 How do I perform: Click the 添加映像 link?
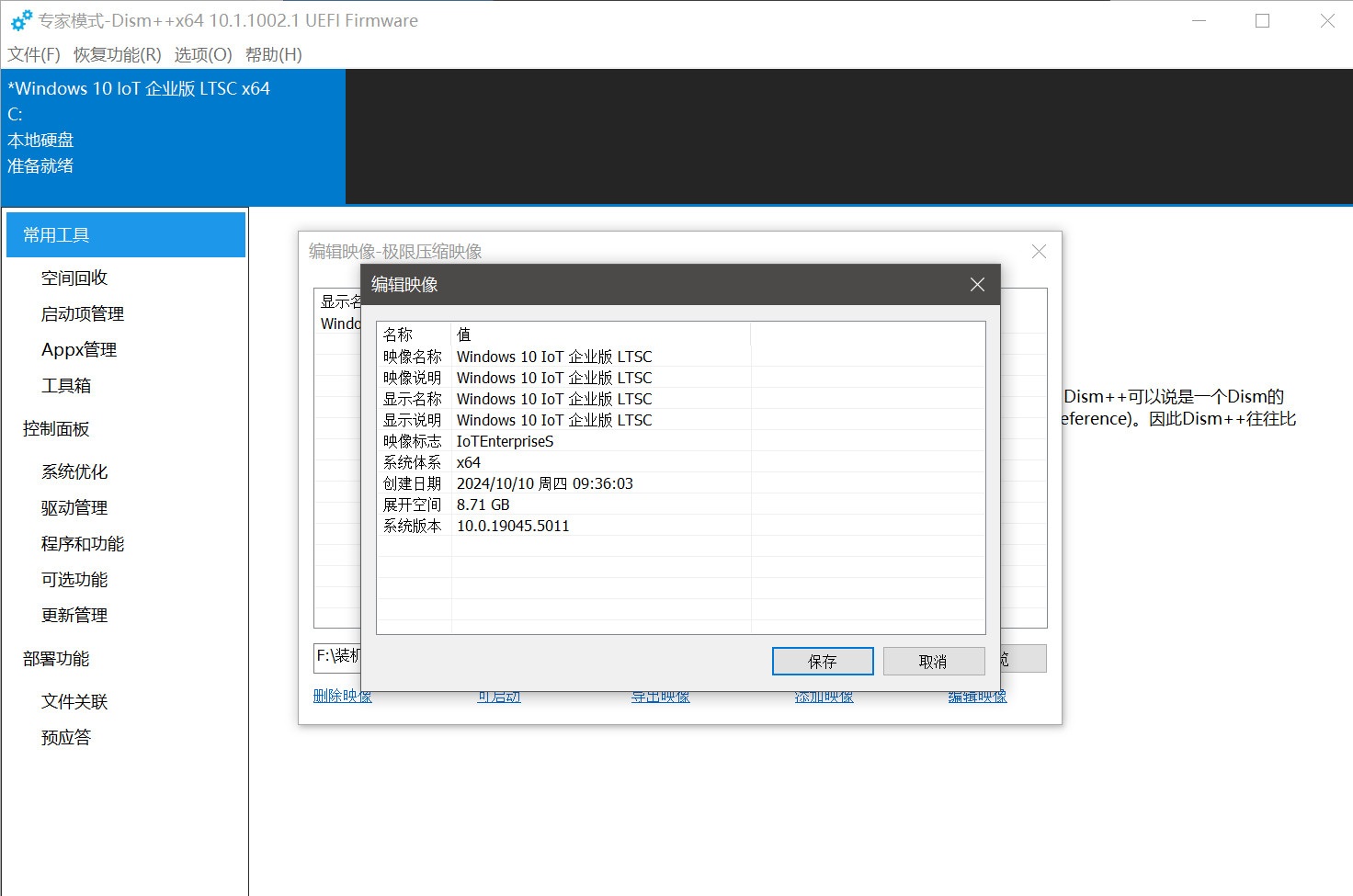pyautogui.click(x=824, y=698)
